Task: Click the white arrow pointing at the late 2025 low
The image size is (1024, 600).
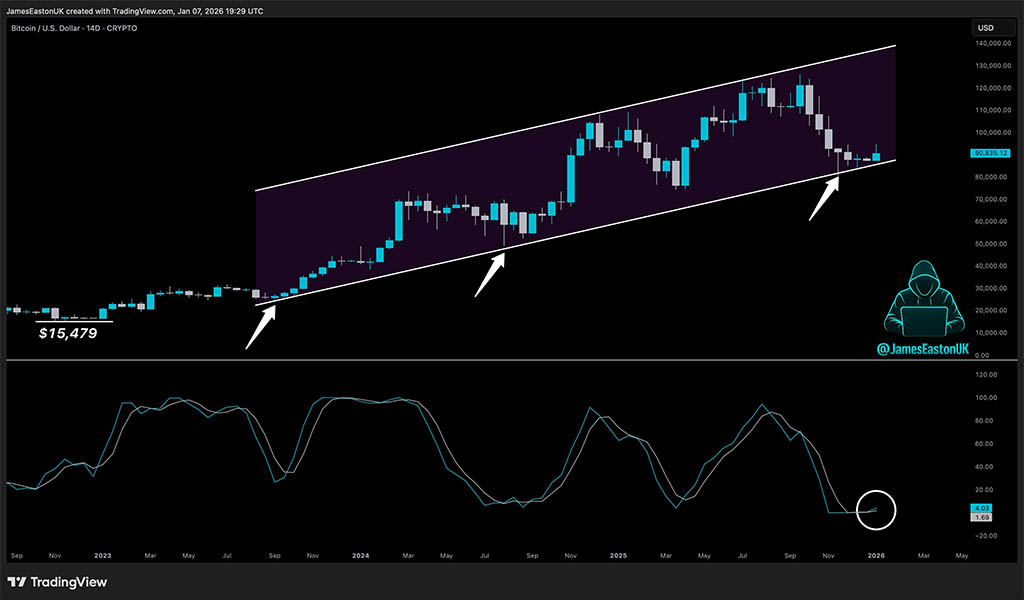Action: click(x=824, y=195)
